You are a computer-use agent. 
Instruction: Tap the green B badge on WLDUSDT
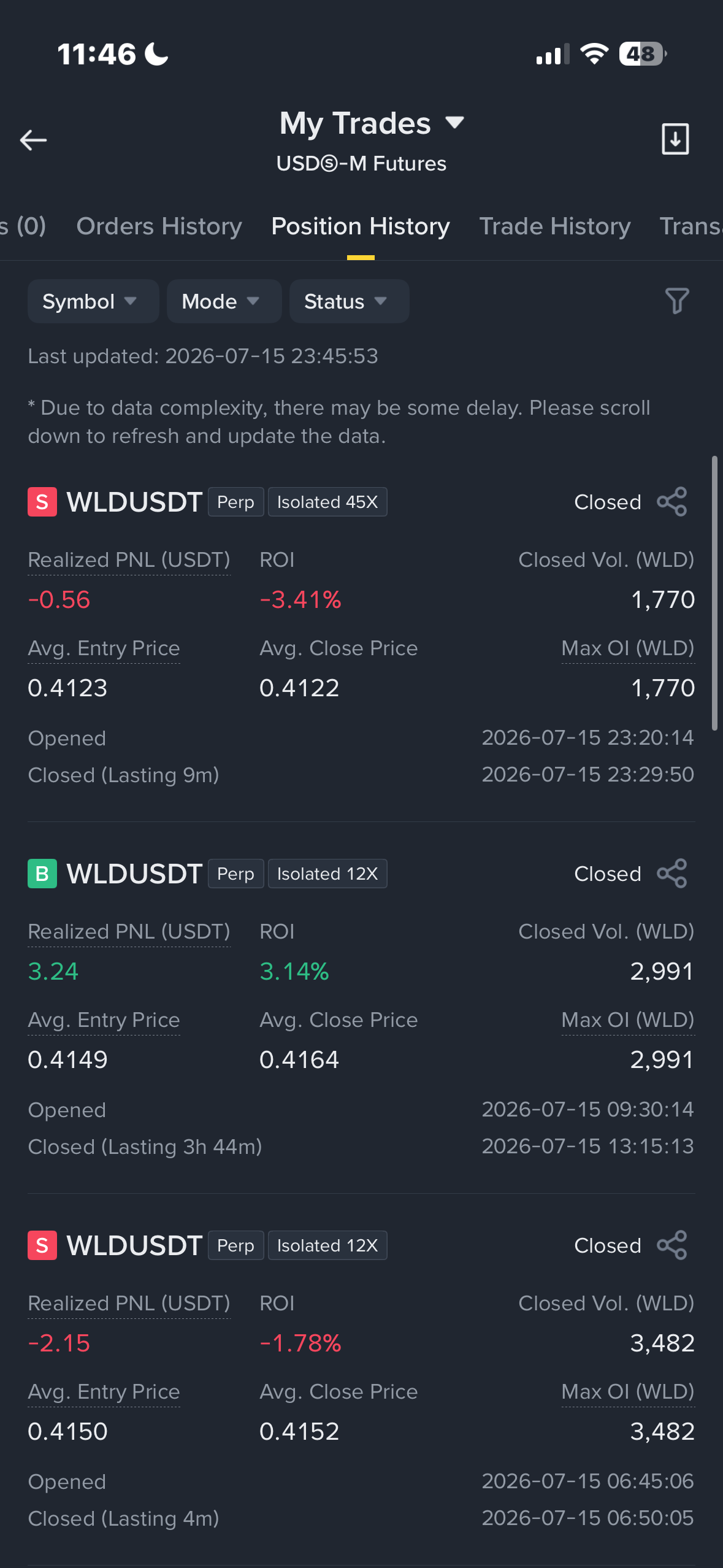(42, 874)
